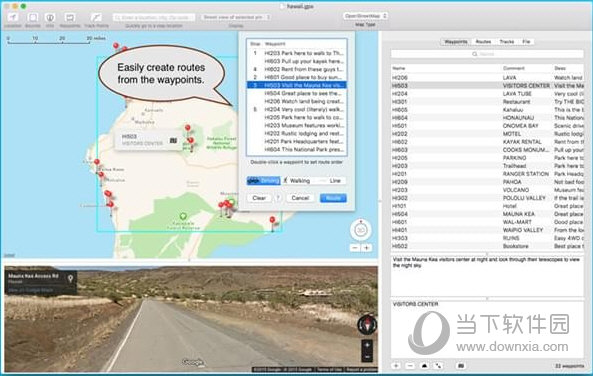Image resolution: width=593 pixels, height=376 pixels.
Task: Click the waypoint list search field
Action: pyautogui.click(x=487, y=54)
